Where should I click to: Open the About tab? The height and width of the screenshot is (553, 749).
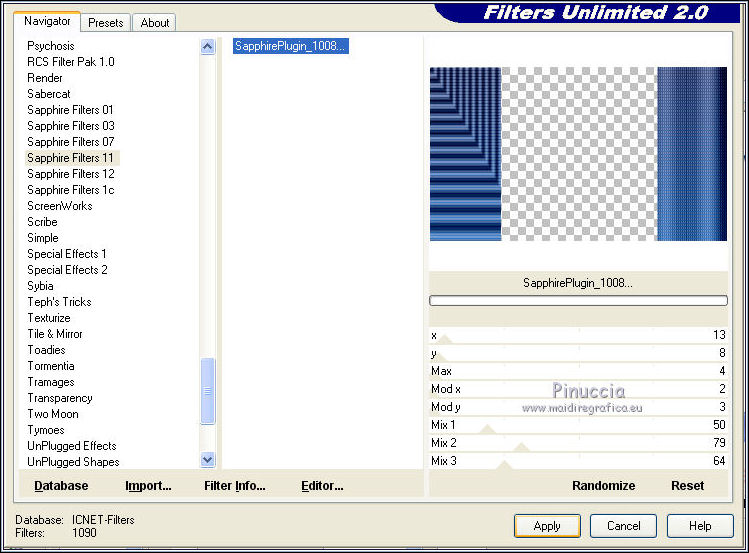(154, 22)
